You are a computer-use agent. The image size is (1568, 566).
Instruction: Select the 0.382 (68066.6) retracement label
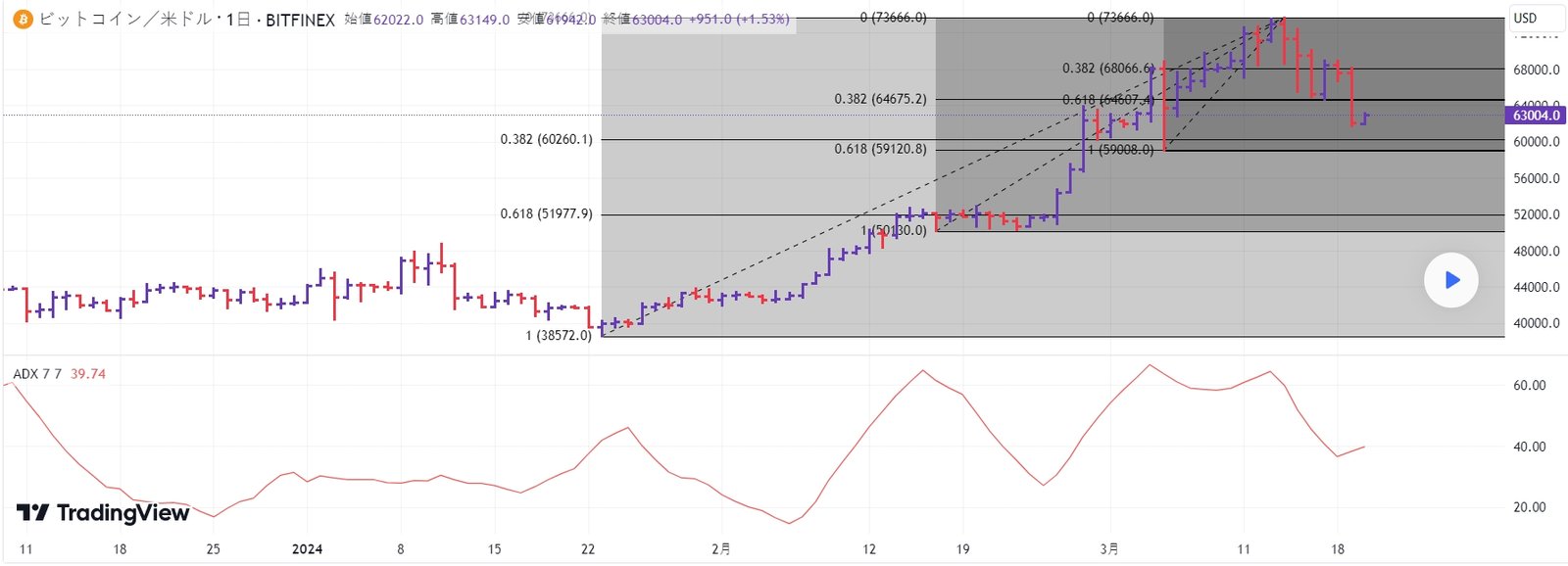click(1107, 69)
